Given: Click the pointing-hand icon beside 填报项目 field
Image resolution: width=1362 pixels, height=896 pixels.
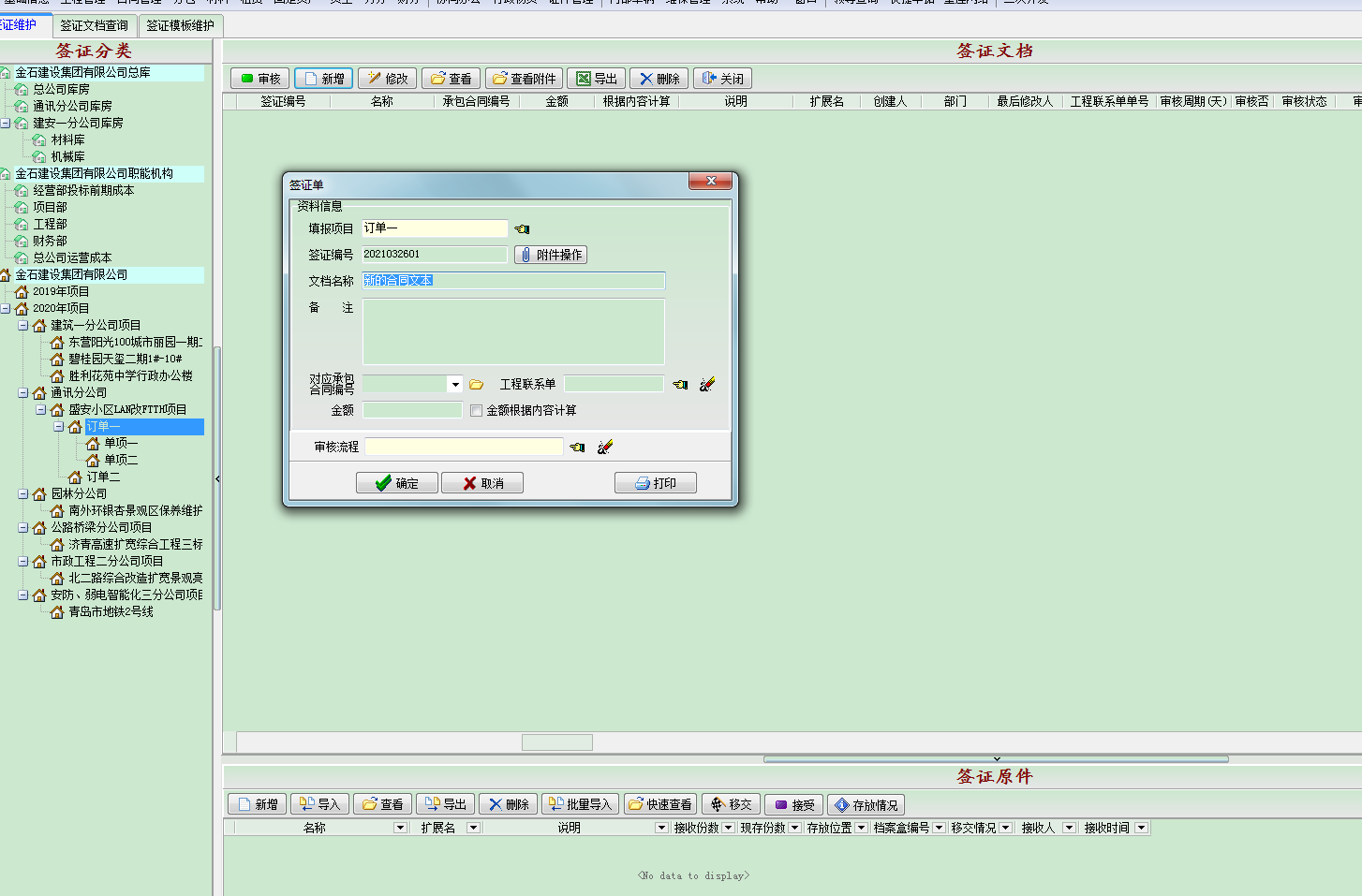Looking at the screenshot, I should click(522, 229).
